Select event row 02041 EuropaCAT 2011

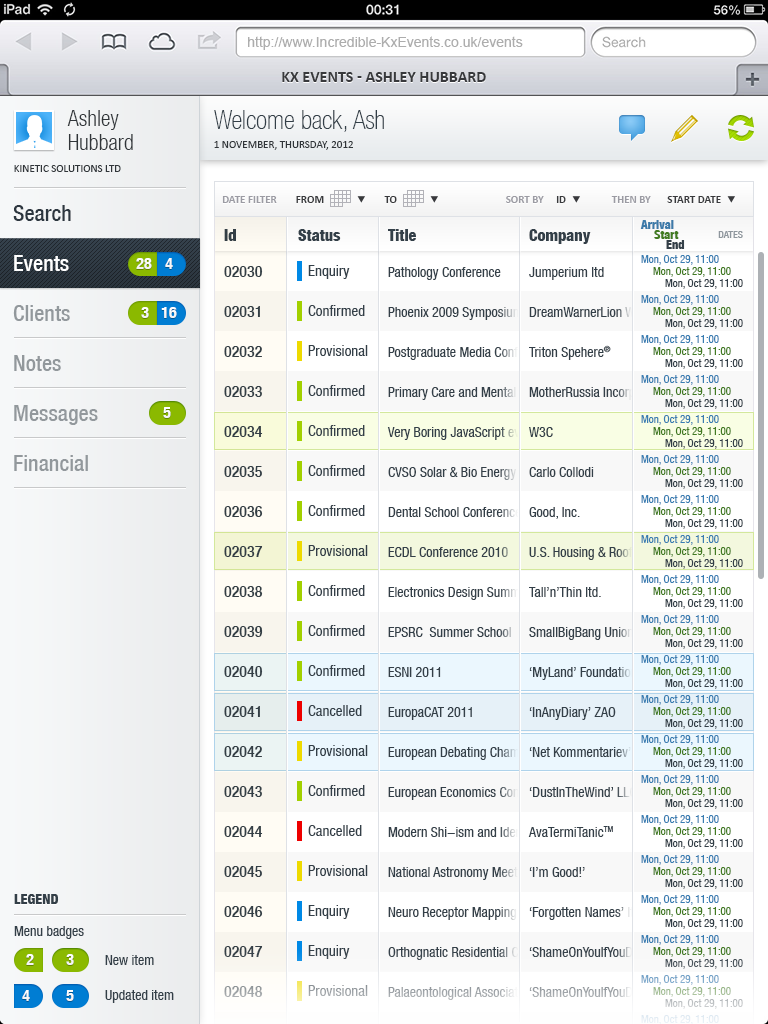coord(430,712)
